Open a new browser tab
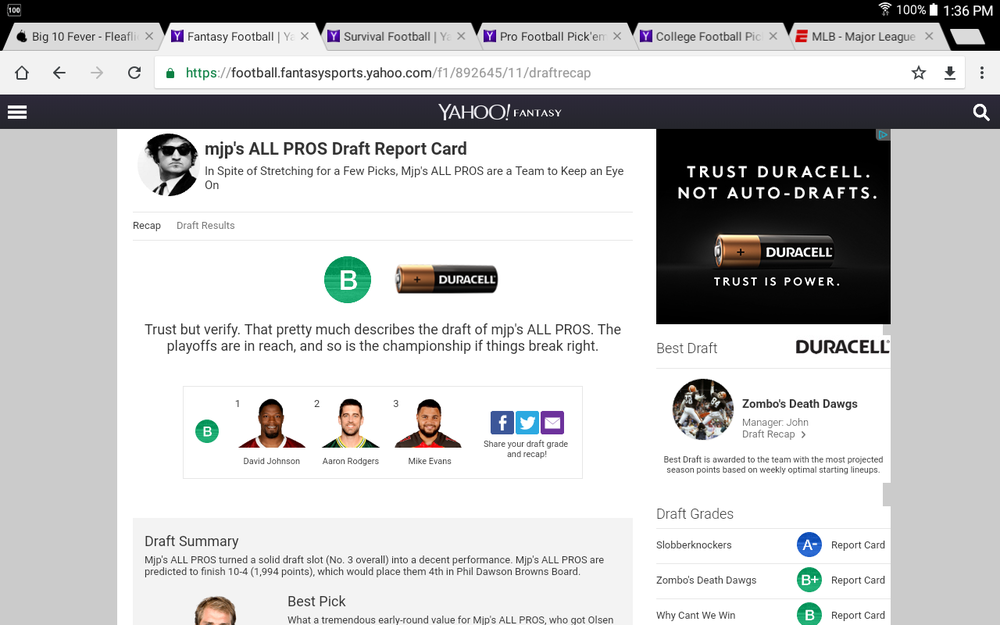The width and height of the screenshot is (1000, 625). click(967, 36)
